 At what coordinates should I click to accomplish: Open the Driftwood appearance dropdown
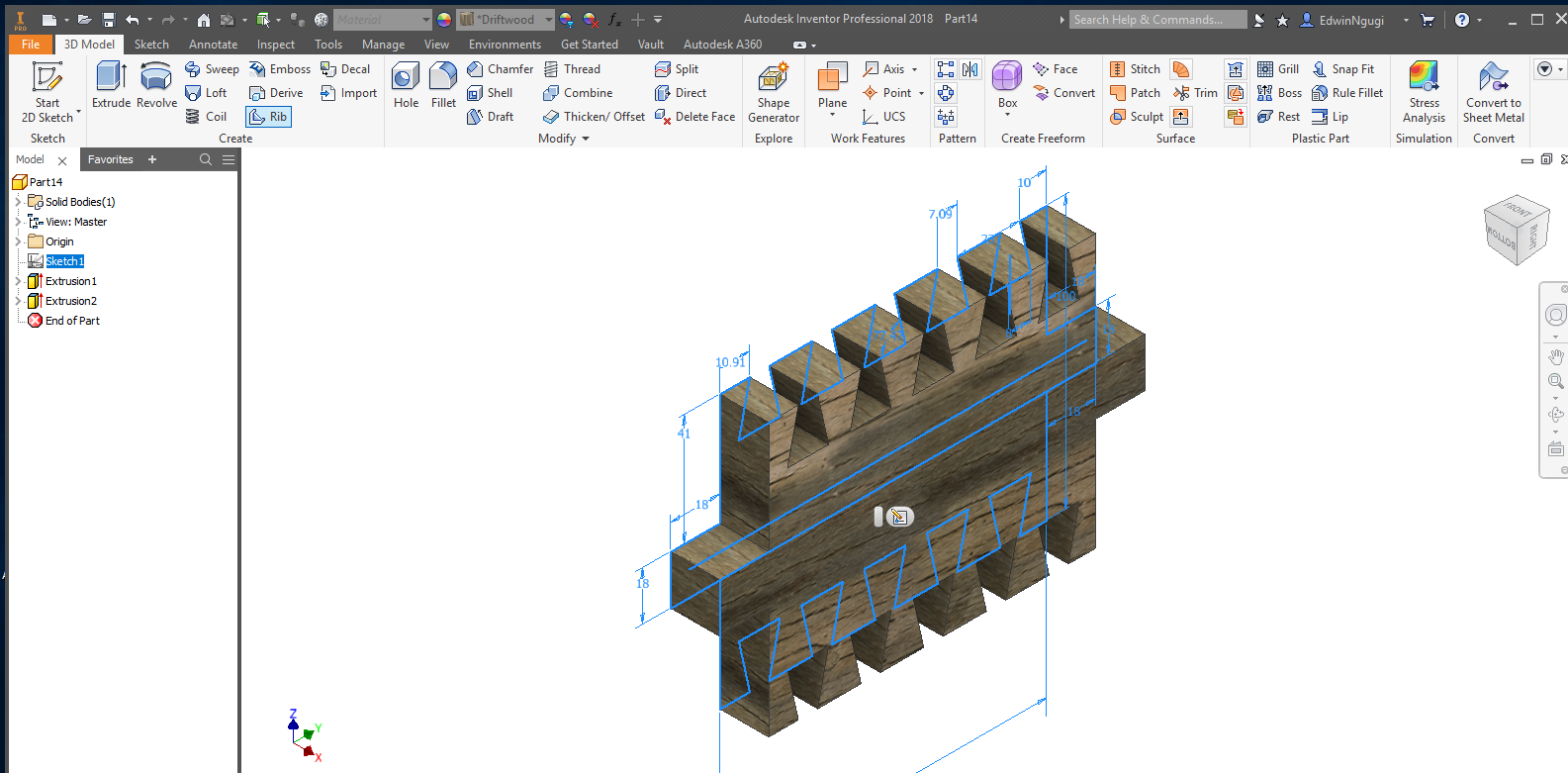pyautogui.click(x=549, y=20)
